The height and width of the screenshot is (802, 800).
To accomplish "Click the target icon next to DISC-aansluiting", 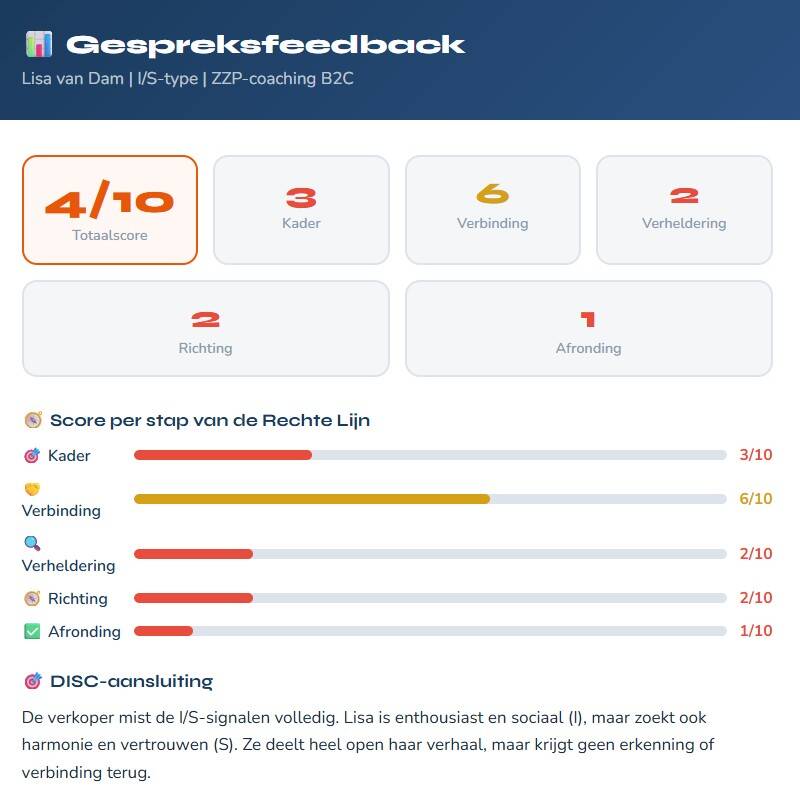I will (32, 681).
